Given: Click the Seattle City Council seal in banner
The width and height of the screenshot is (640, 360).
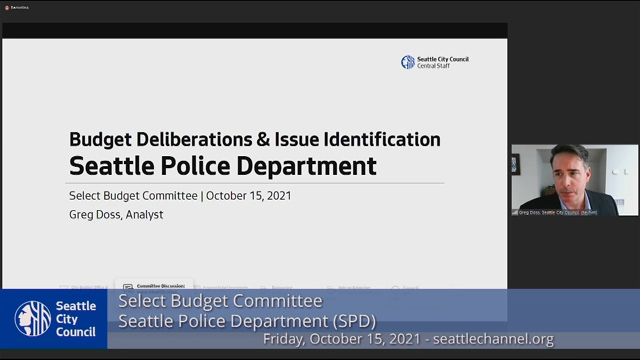Looking at the screenshot, I should tap(33, 318).
